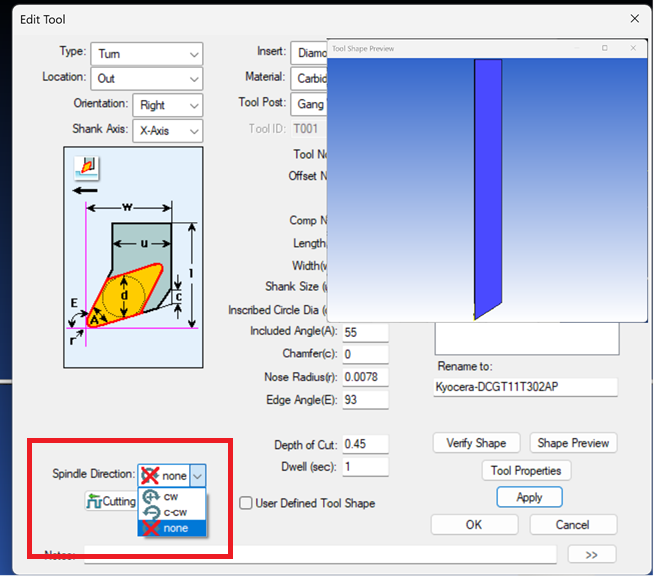Click the Cutting button
Viewport: 664px width, 582px height.
point(112,502)
